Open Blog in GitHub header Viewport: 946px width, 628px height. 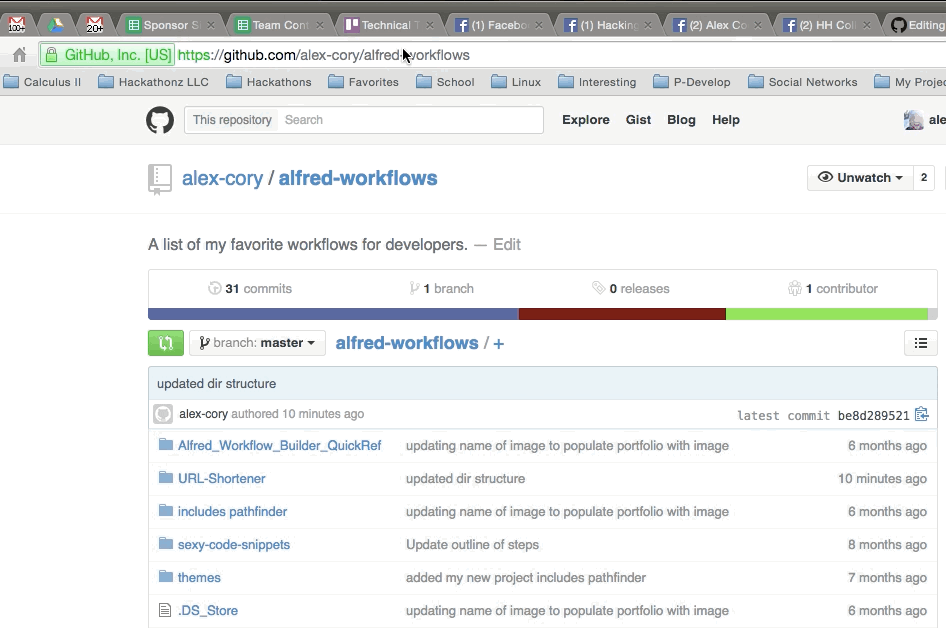point(681,120)
